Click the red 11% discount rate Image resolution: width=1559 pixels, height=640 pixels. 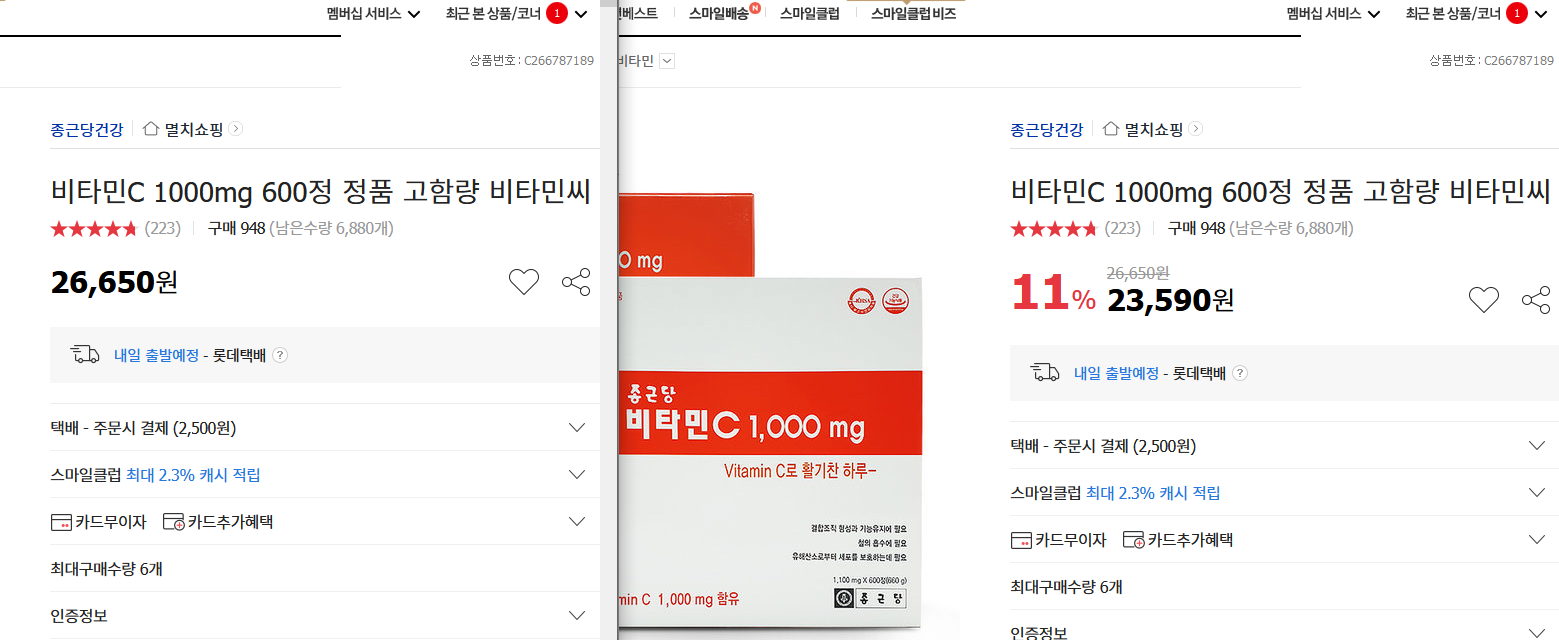click(1054, 294)
